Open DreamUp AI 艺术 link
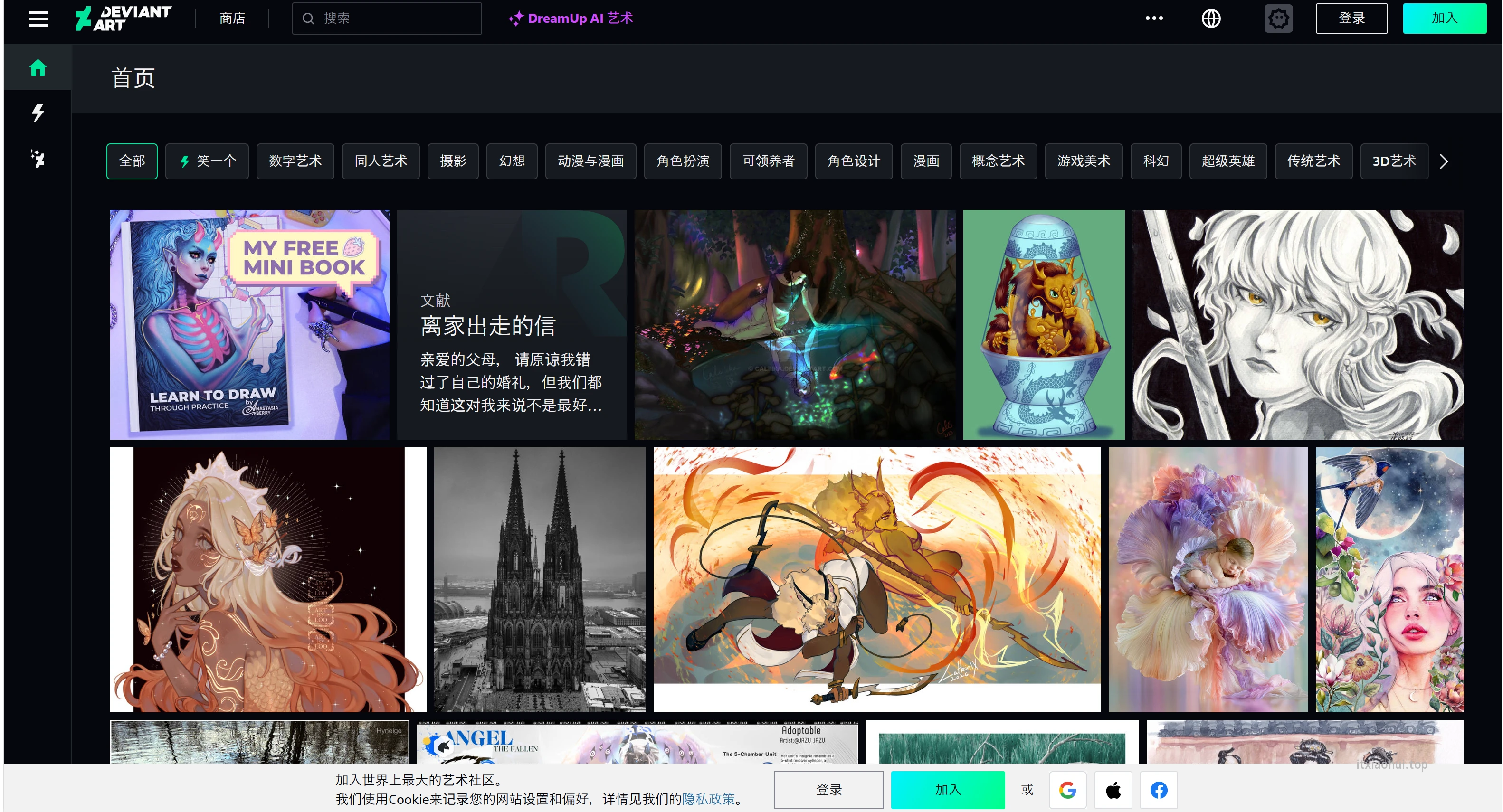1503x812 pixels. 570,19
